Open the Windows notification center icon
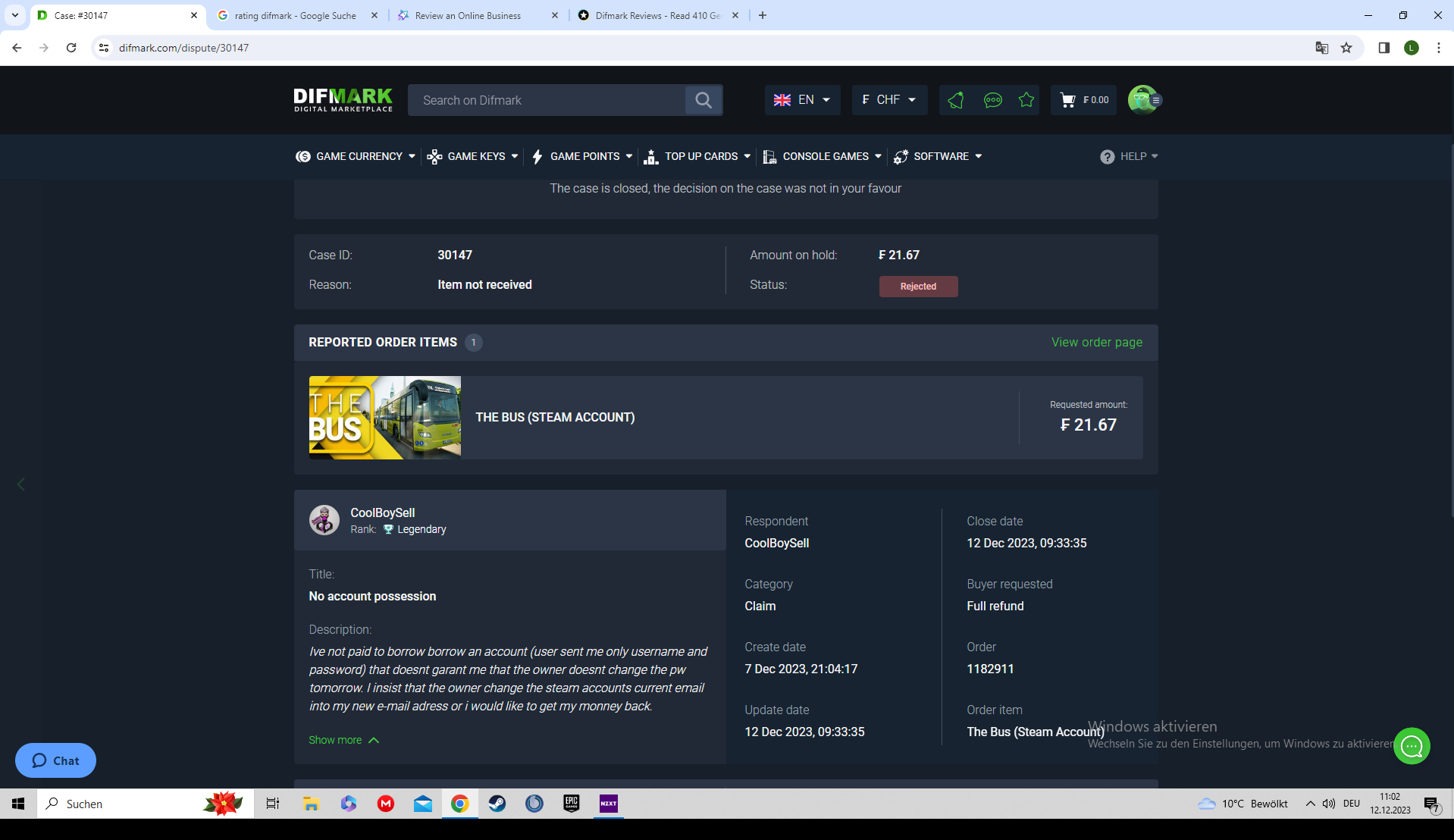The height and width of the screenshot is (840, 1454). [1432, 804]
